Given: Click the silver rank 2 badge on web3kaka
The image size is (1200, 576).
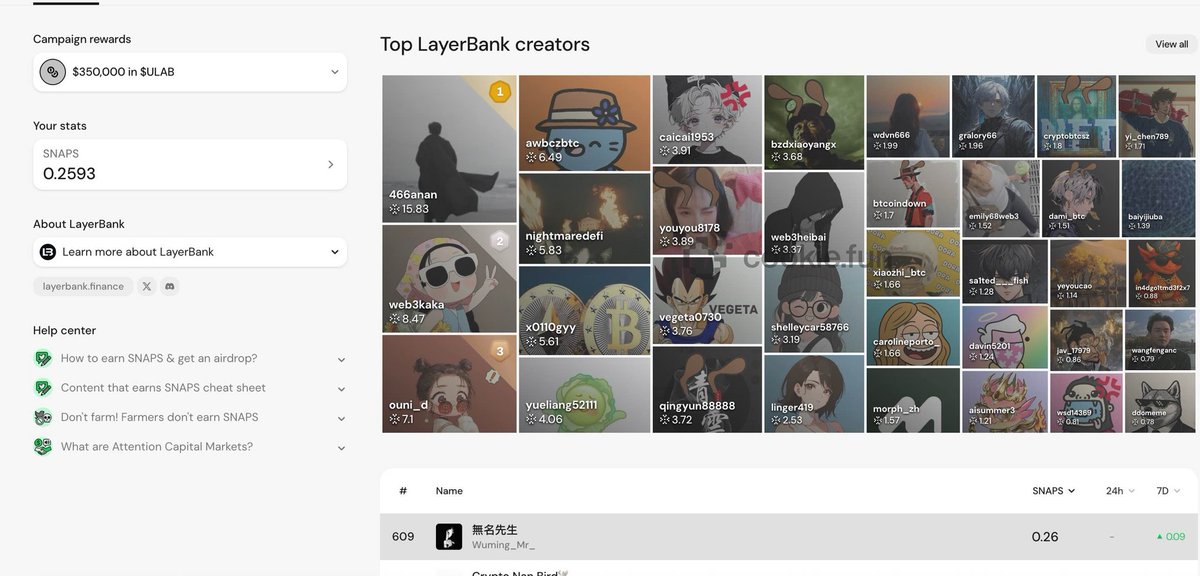Looking at the screenshot, I should (500, 240).
